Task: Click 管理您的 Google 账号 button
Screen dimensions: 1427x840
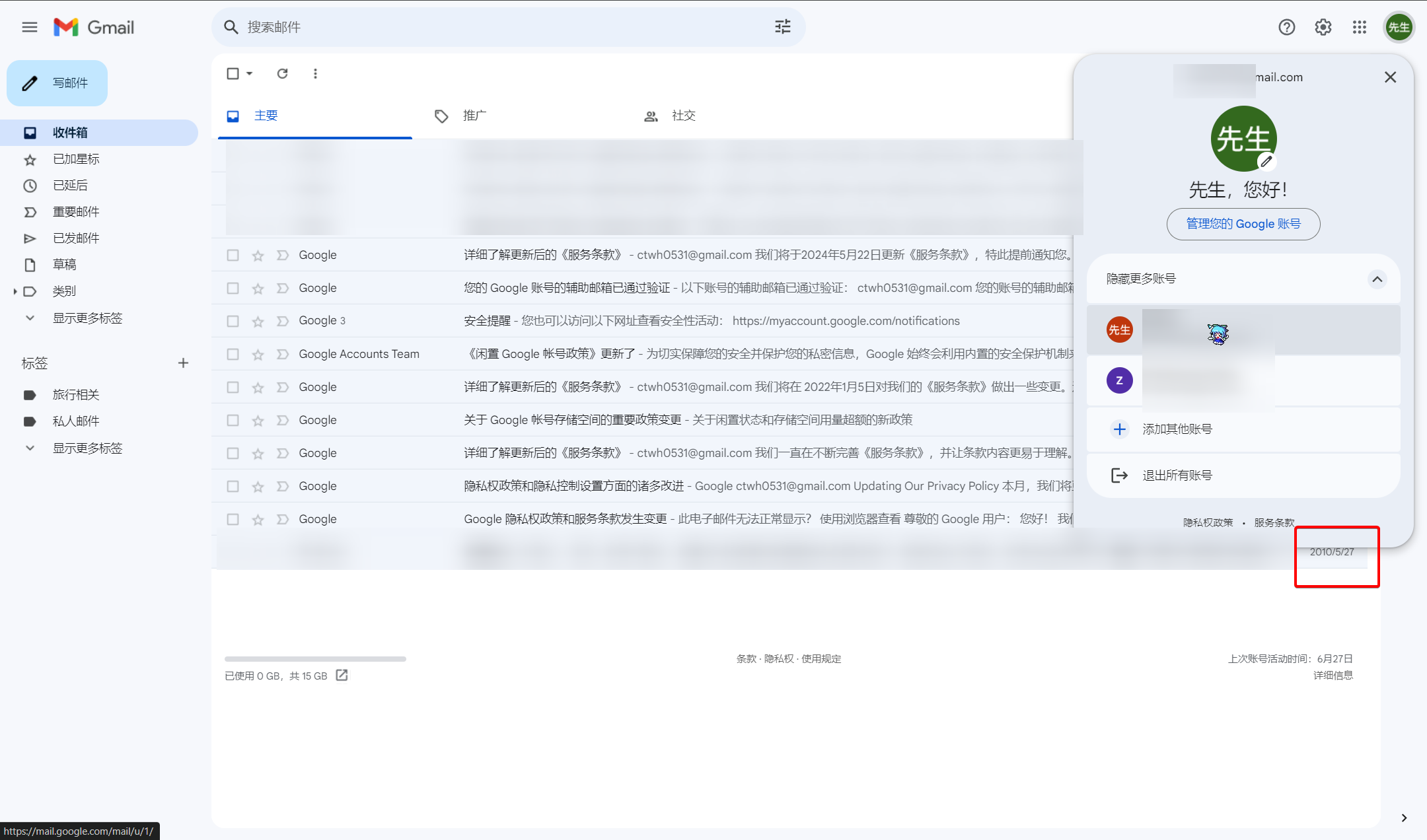Action: [1243, 224]
